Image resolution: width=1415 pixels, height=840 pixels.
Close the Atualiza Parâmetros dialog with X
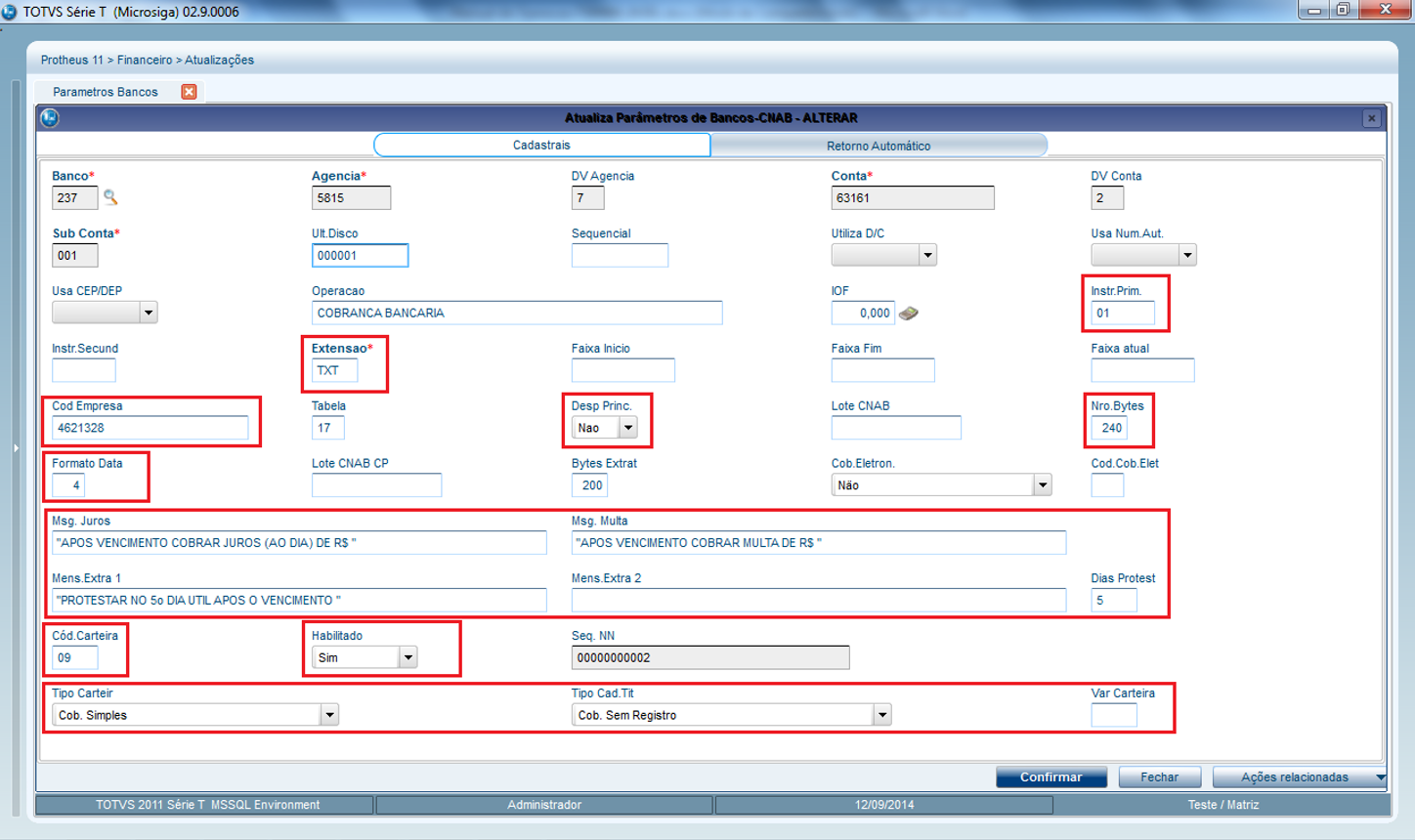coord(1371,118)
